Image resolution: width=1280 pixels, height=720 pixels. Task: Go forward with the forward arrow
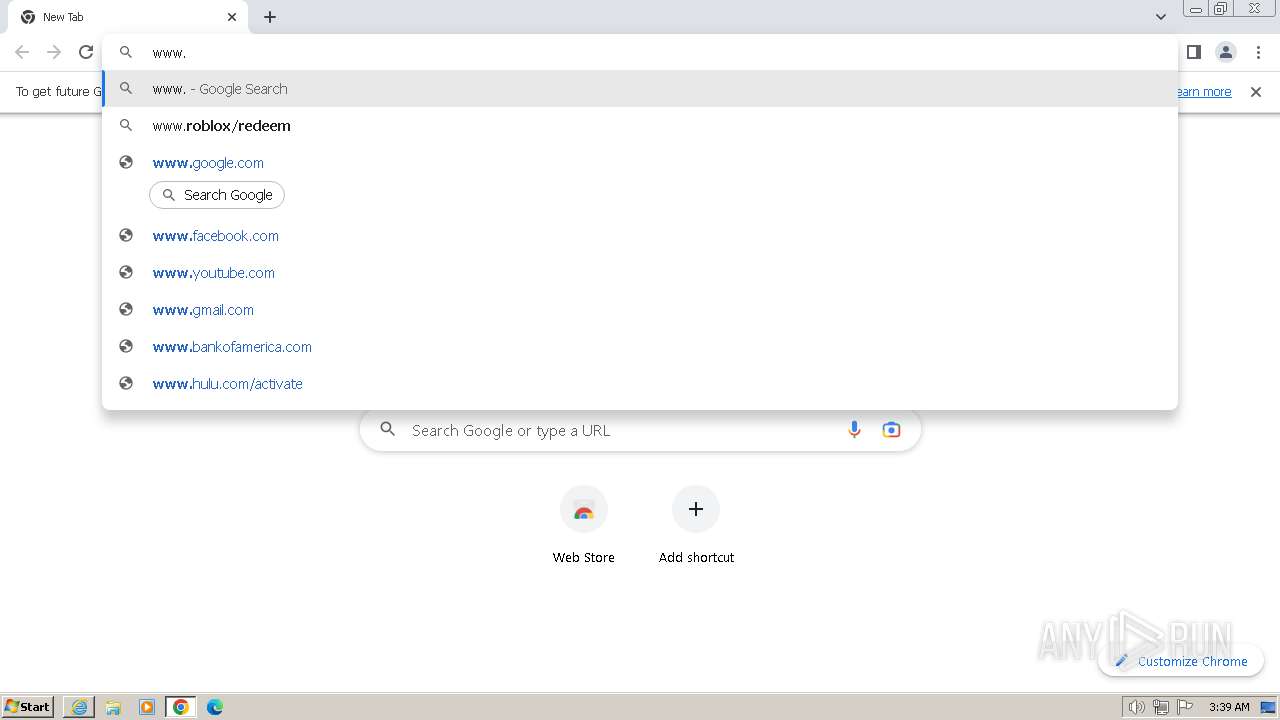point(54,52)
